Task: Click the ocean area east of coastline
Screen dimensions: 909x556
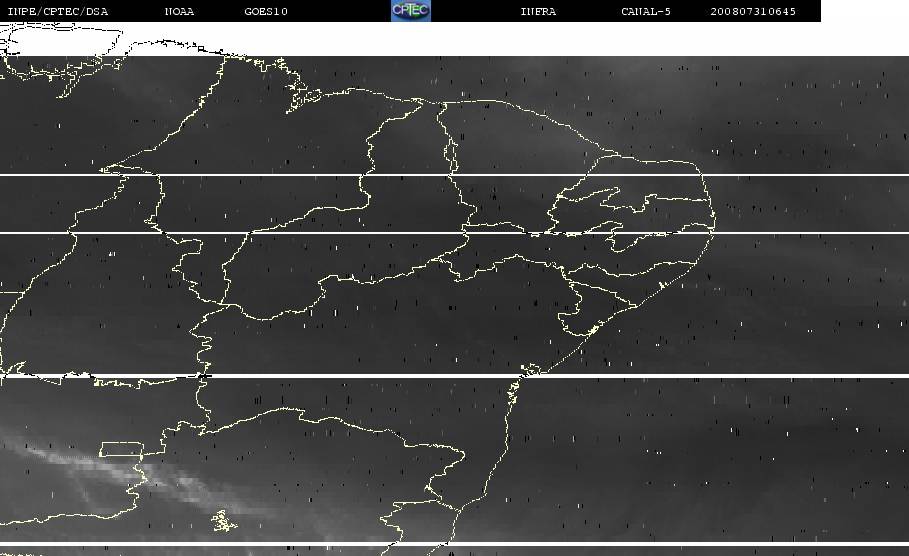Action: pos(800,300)
